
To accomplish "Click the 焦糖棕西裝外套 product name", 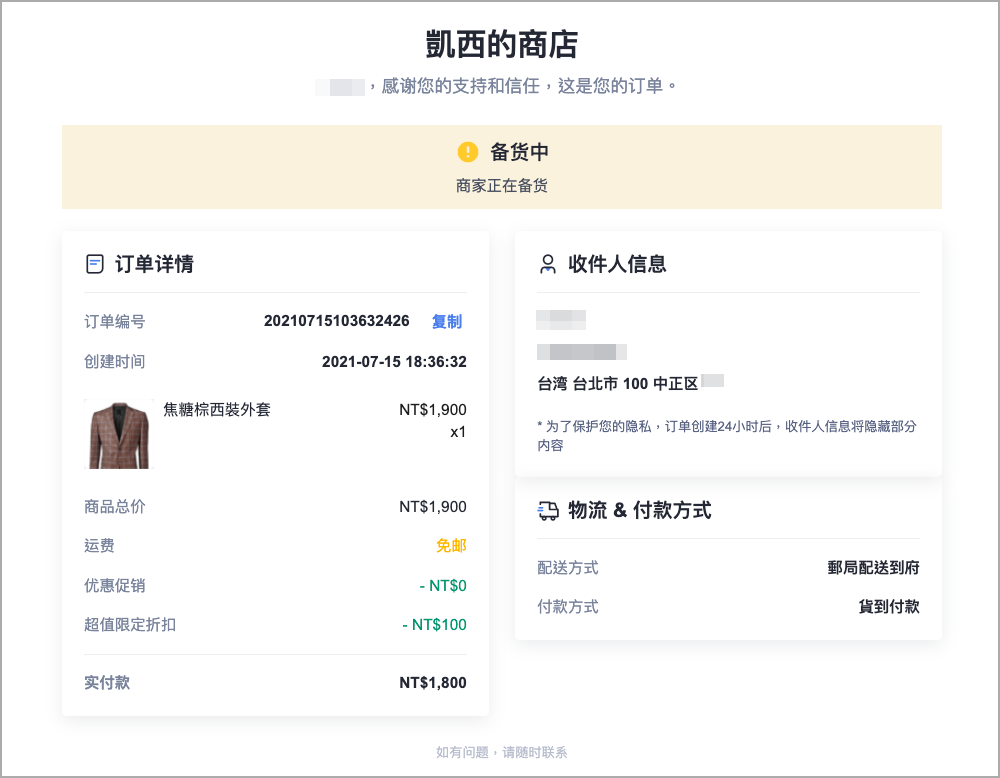I will 217,409.
